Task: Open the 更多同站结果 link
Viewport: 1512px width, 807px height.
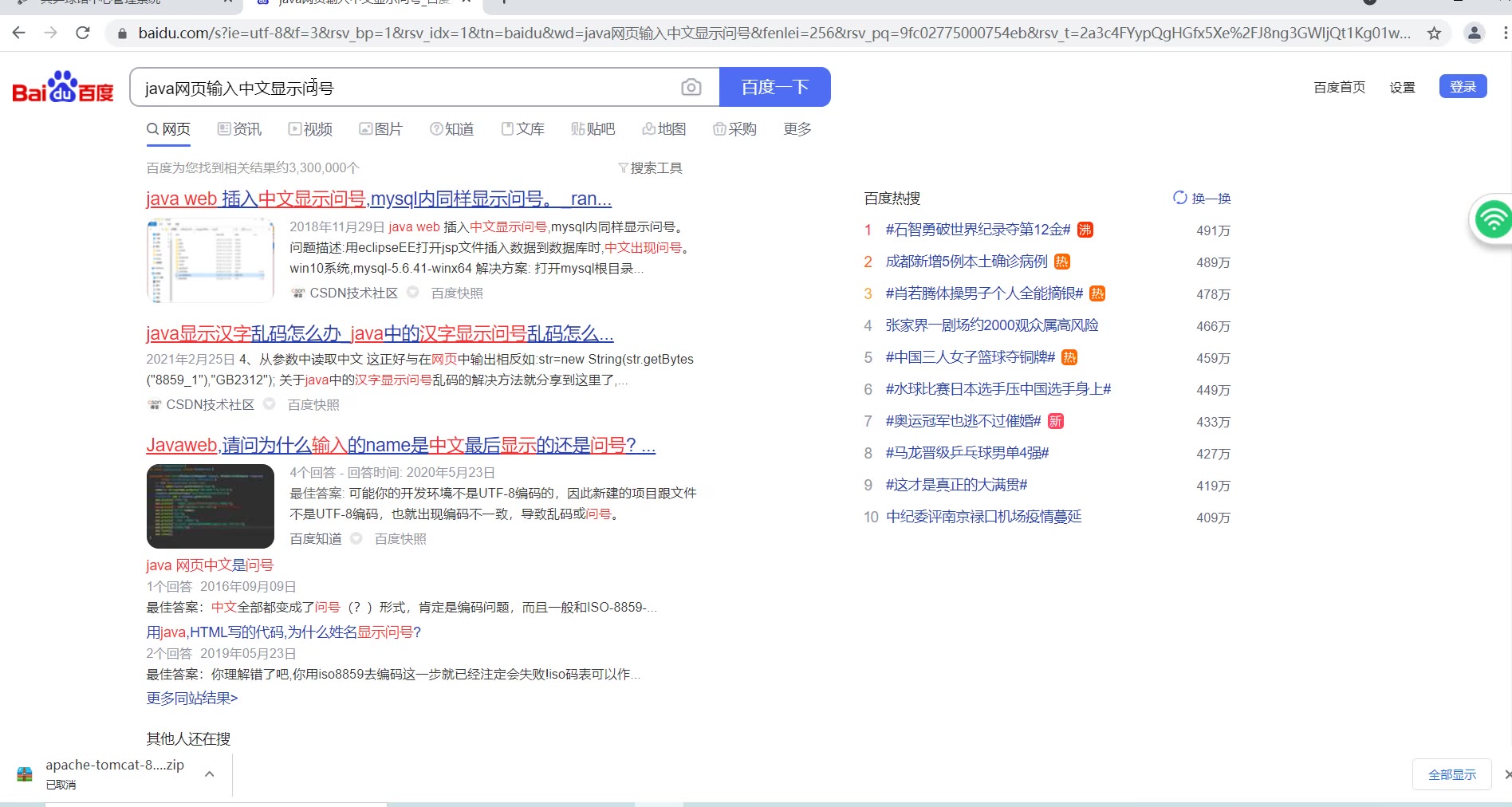Action: click(192, 699)
